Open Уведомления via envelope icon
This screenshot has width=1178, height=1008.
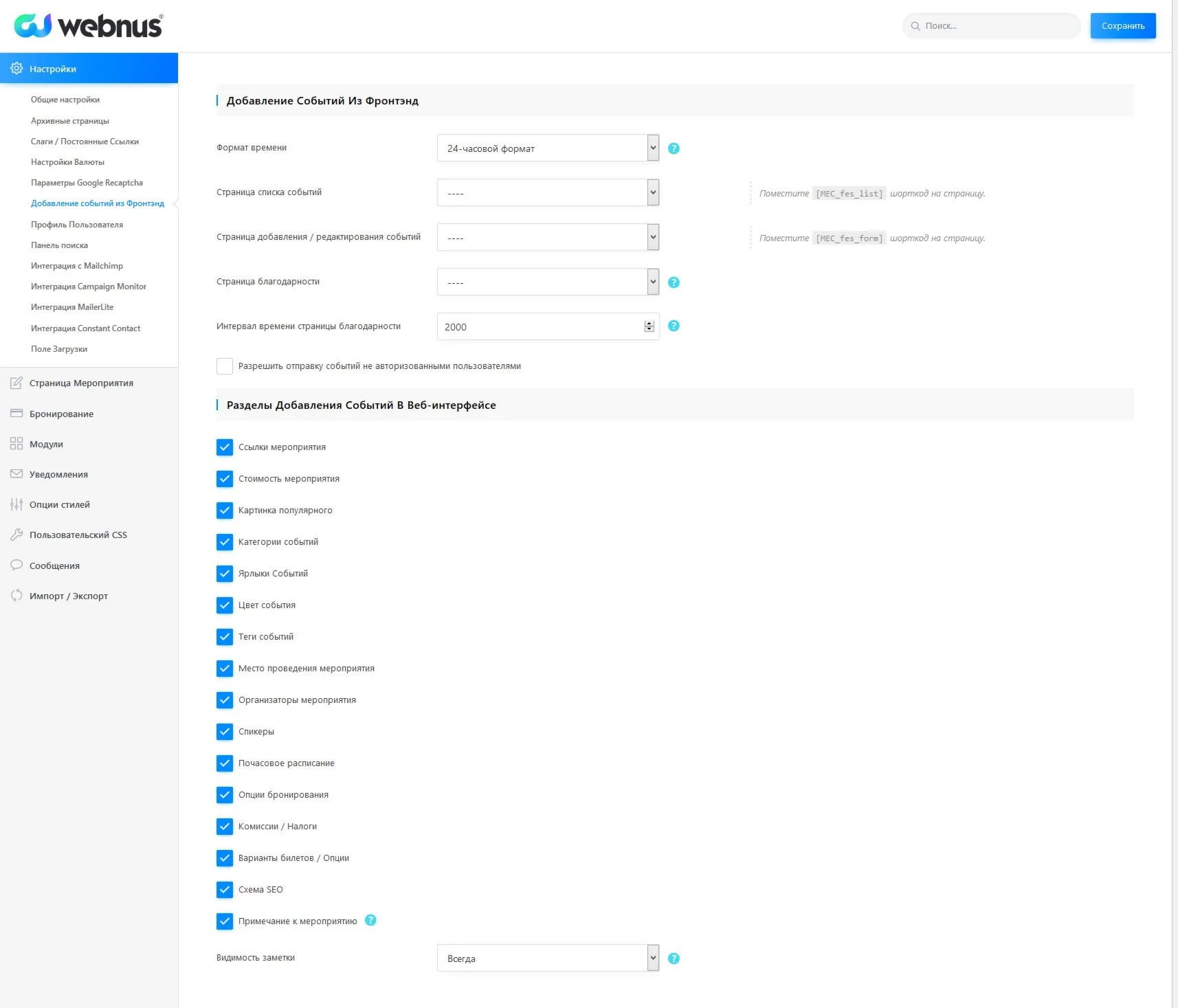point(16,474)
